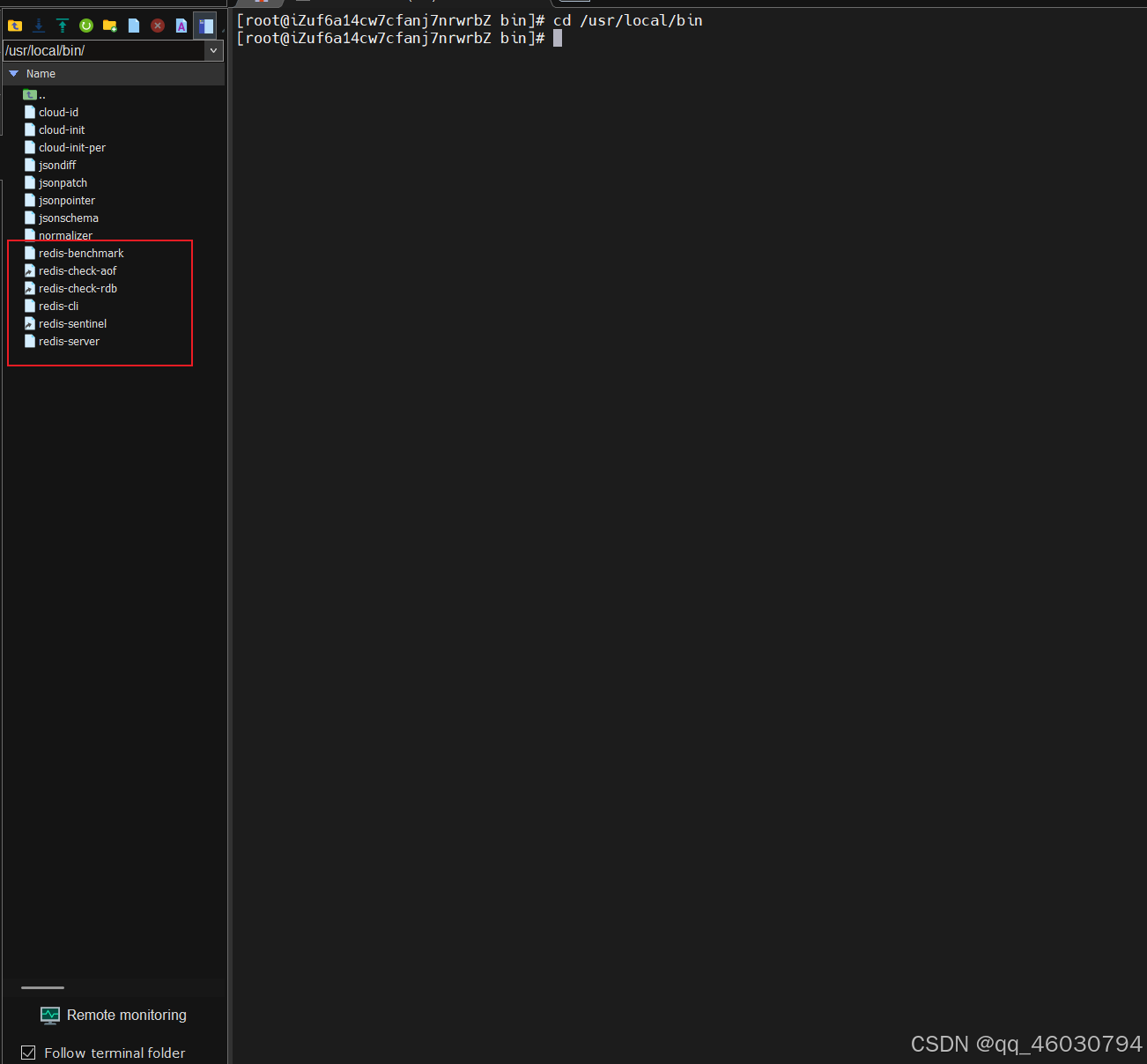1147x1064 pixels.
Task: Open the rename/text file icon with the letter A
Action: [x=181, y=26]
